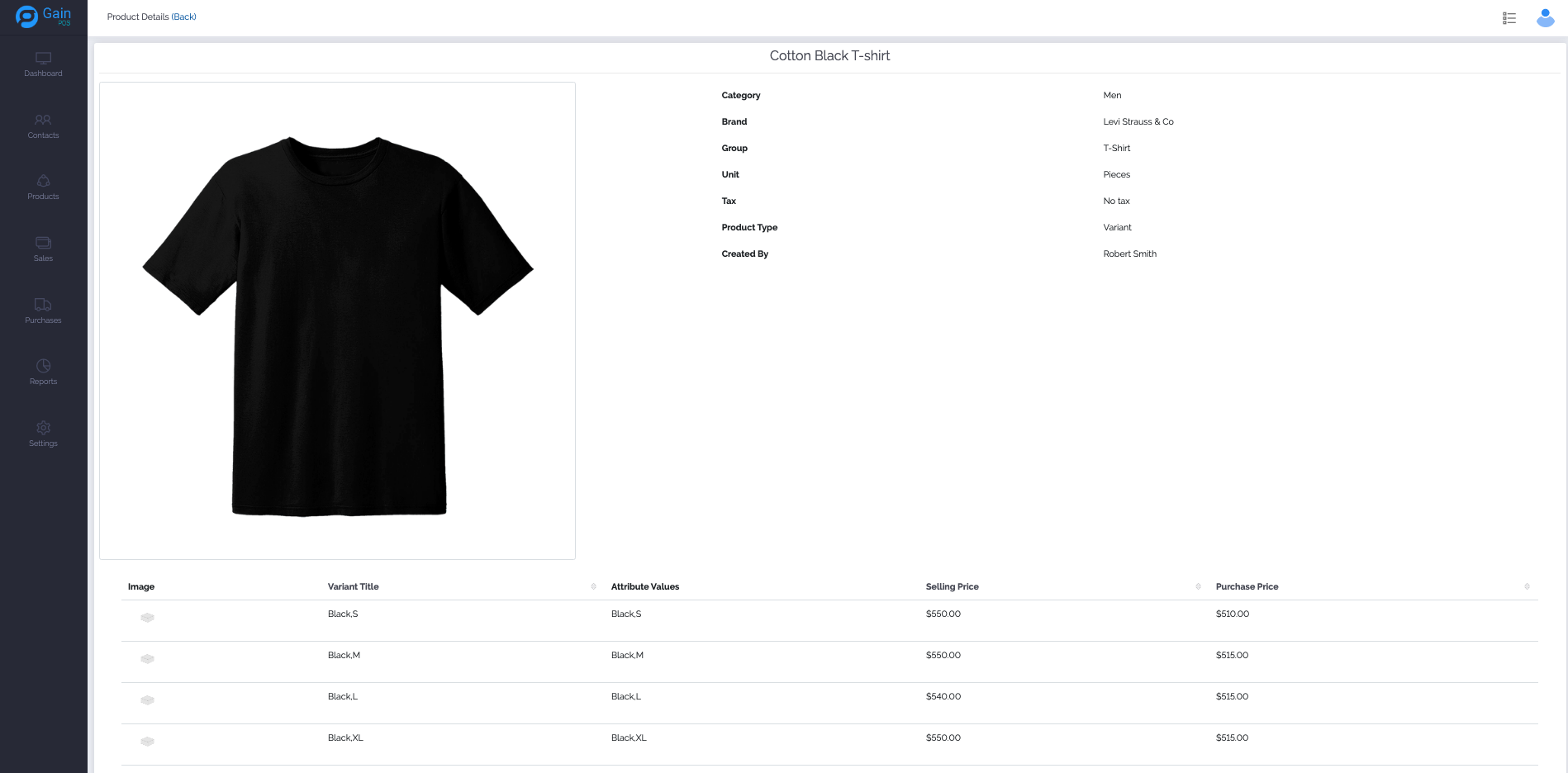Open the Reports pie chart icon
The width and height of the screenshot is (1568, 773).
pyautogui.click(x=43, y=367)
